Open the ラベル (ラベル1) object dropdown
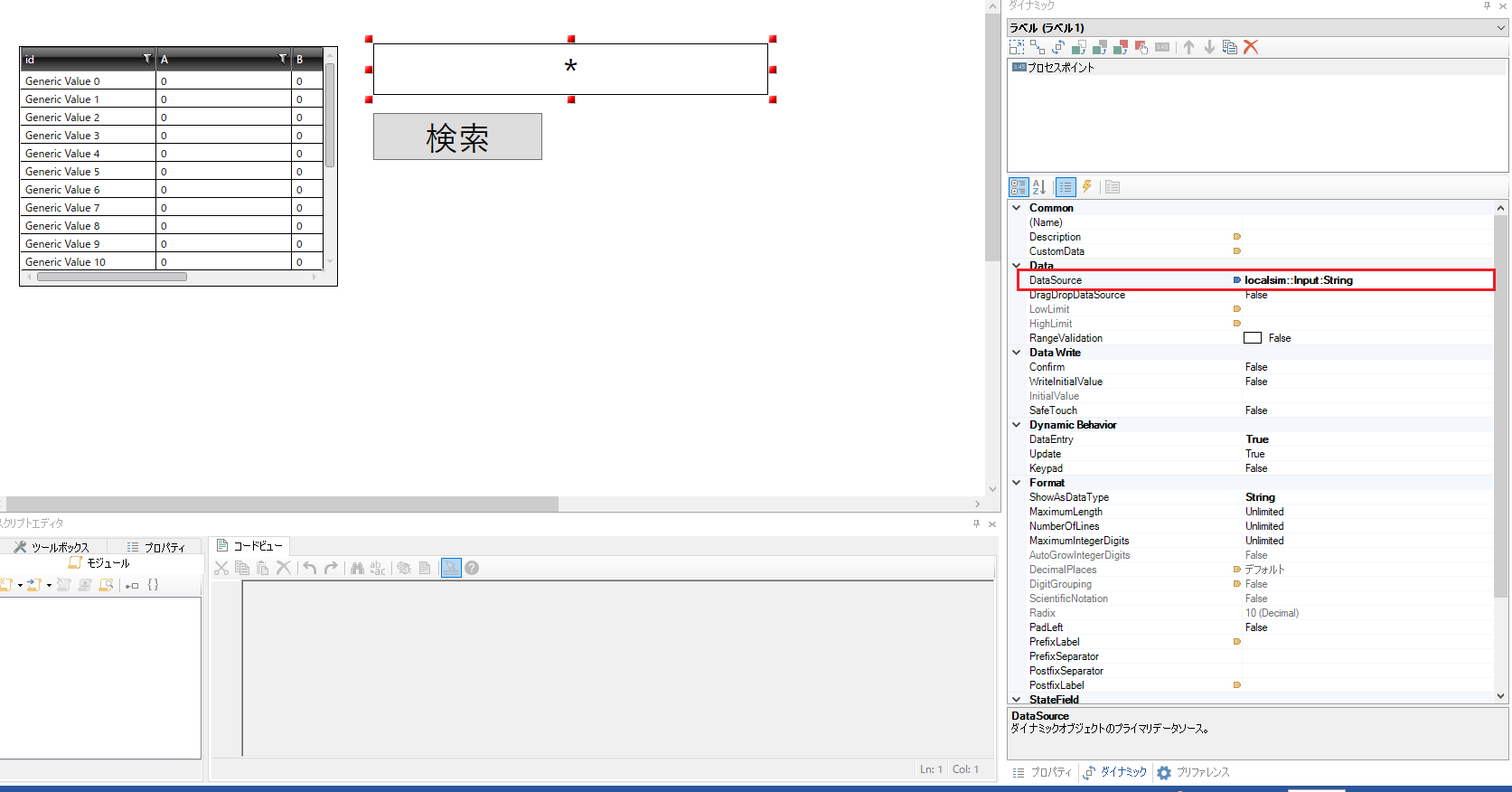 (x=1501, y=28)
